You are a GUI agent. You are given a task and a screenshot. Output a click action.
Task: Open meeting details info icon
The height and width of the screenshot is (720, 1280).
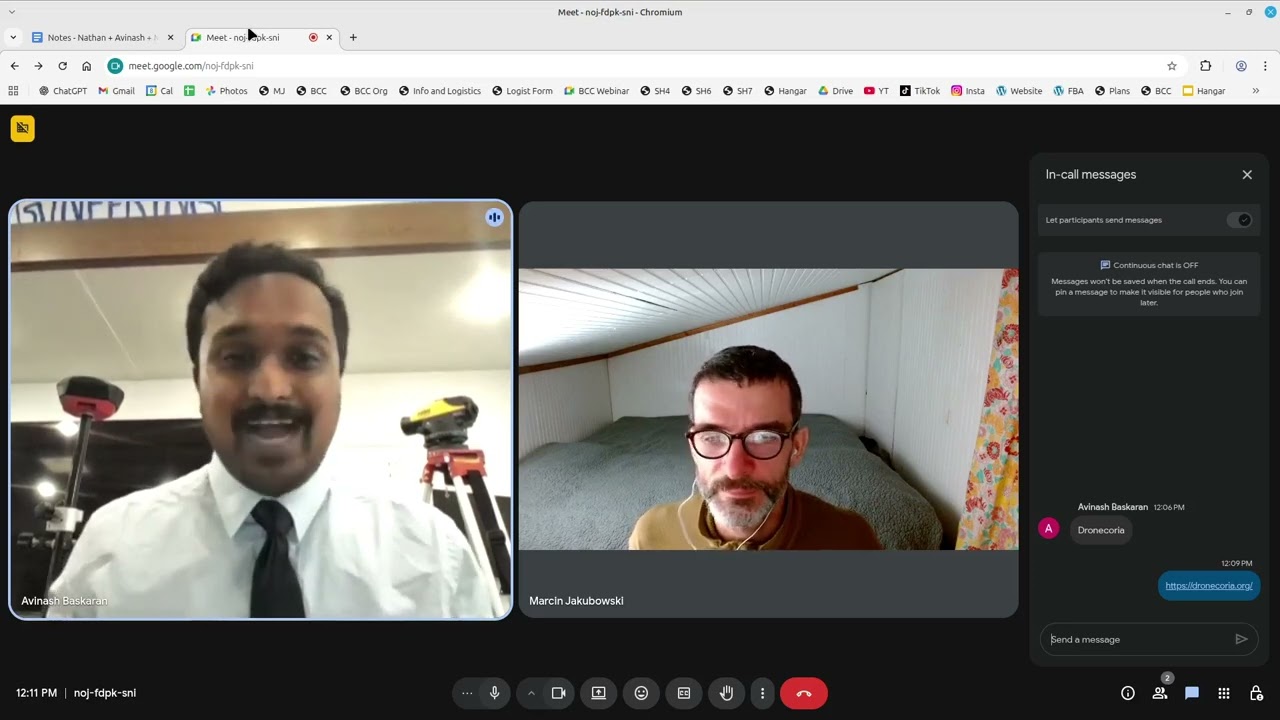[x=1128, y=693]
